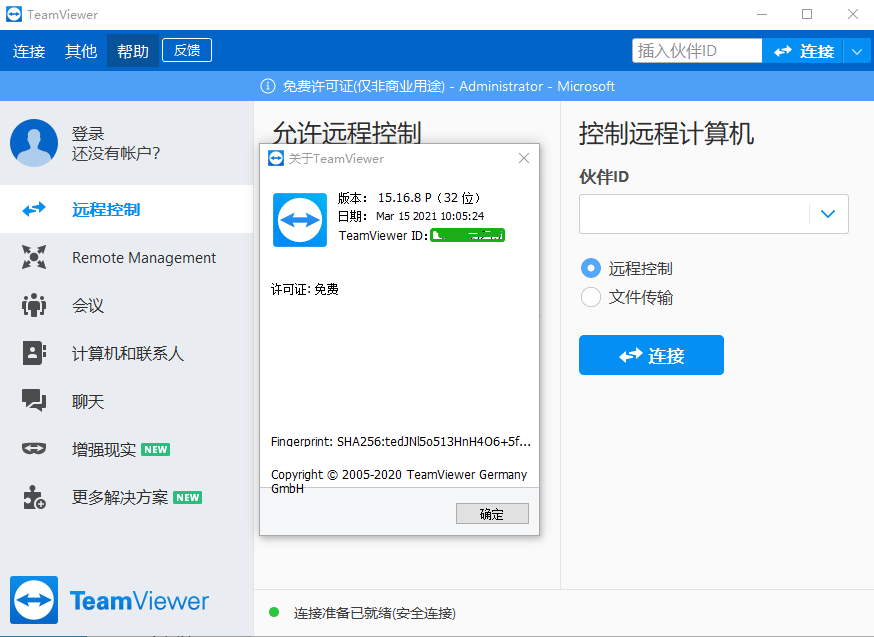Click the 许可证: 免费 text
The height and width of the screenshot is (637, 874).
point(305,289)
